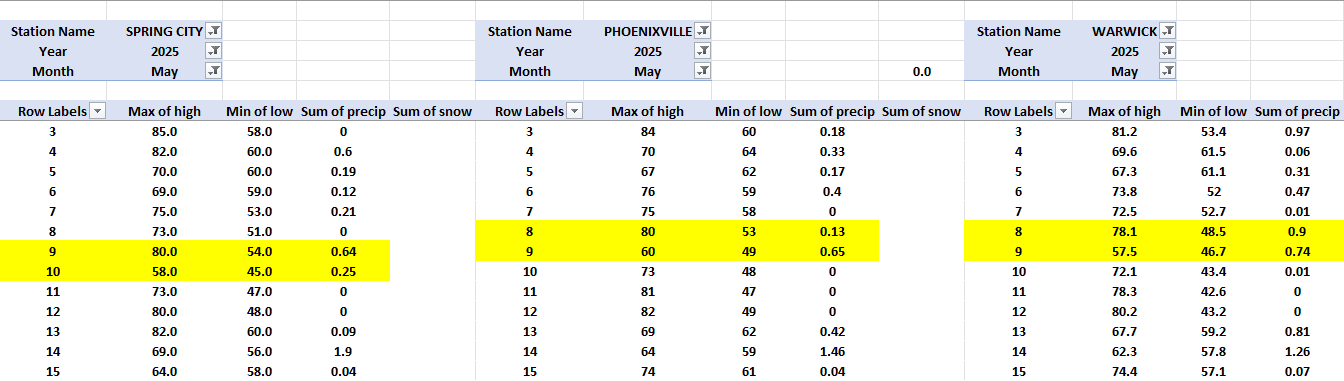Select Min of low header in Phoenixville table

[749, 111]
